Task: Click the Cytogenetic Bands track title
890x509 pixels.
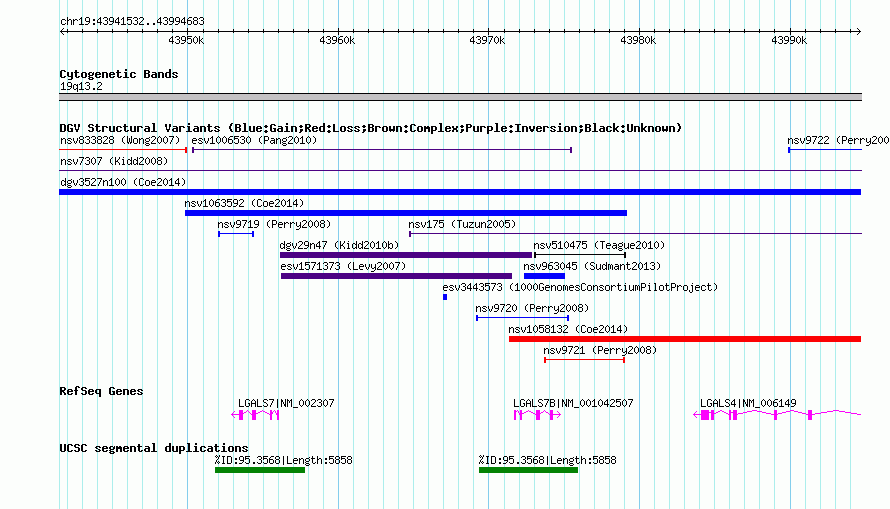Action: coord(119,74)
